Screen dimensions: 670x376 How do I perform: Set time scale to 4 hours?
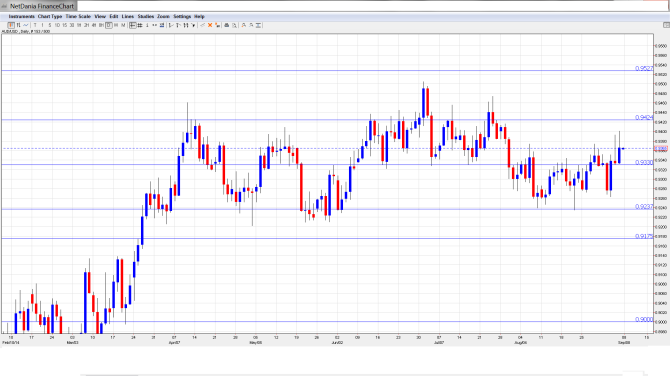[x=94, y=26]
